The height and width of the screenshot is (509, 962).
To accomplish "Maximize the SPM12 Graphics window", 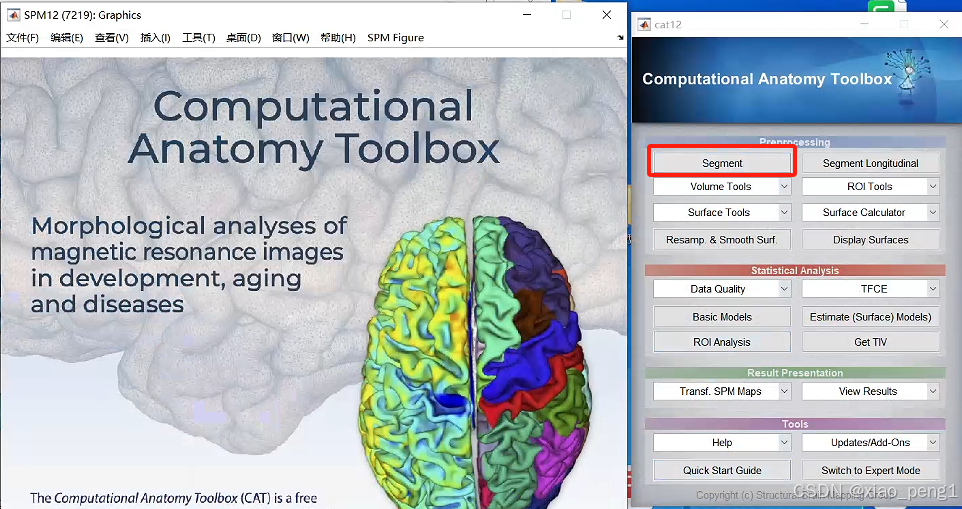I will click(566, 15).
